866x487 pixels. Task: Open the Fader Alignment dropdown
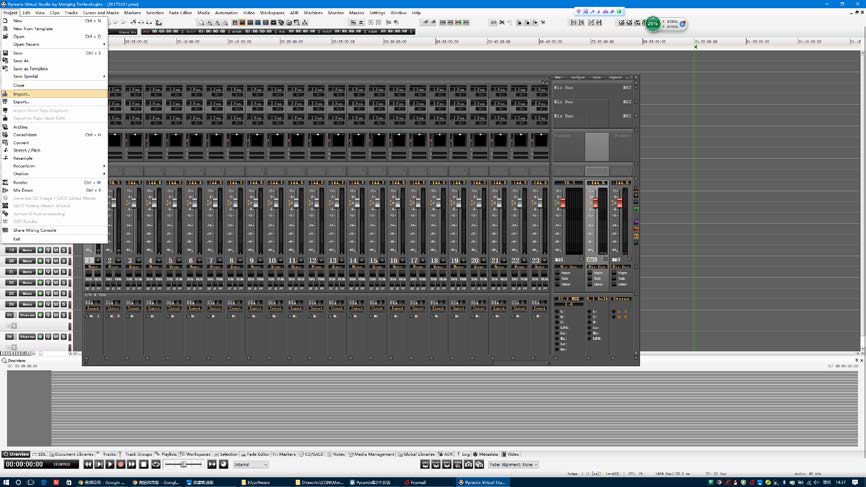click(513, 465)
